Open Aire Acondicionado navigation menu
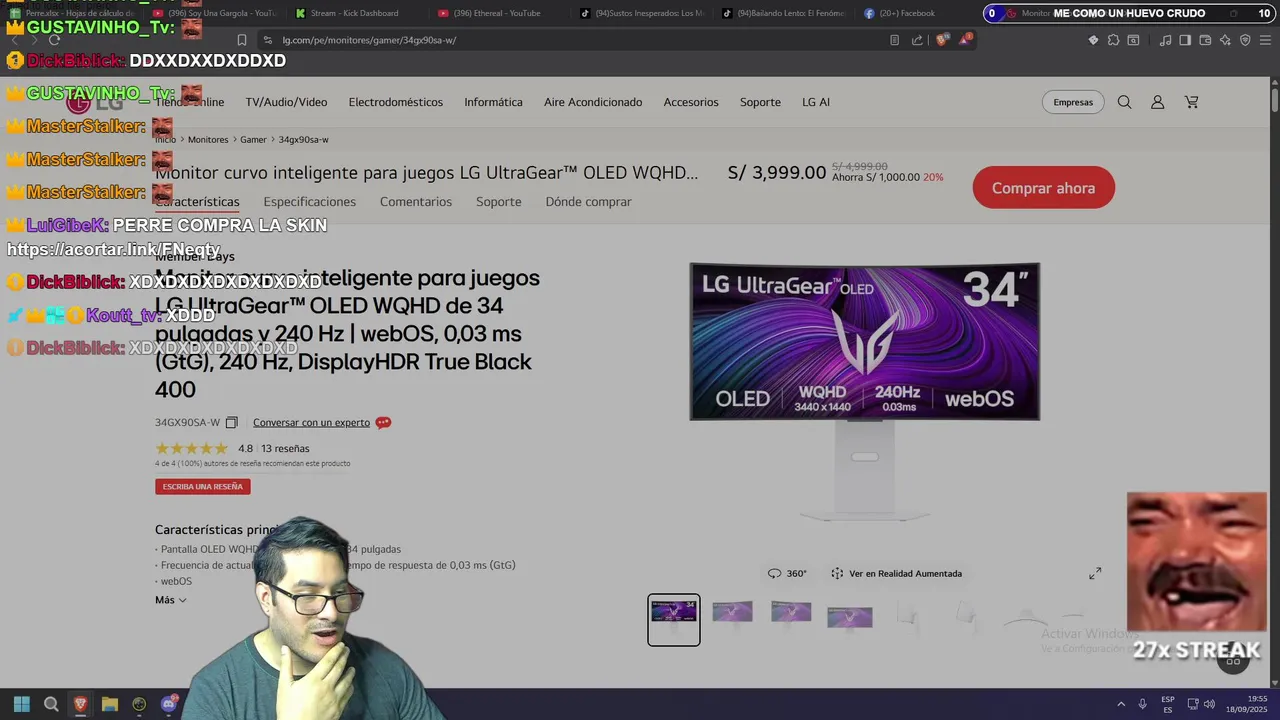Screen dimensions: 1280x720 click(x=593, y=102)
